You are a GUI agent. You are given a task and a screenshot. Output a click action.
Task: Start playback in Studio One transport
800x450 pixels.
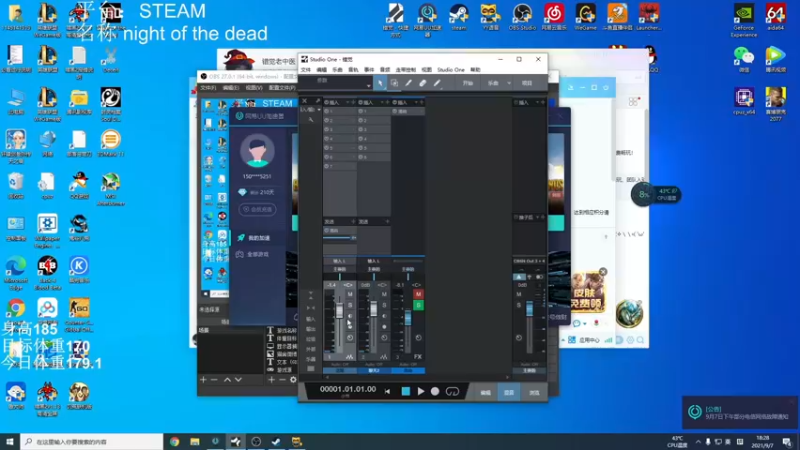[x=420, y=391]
